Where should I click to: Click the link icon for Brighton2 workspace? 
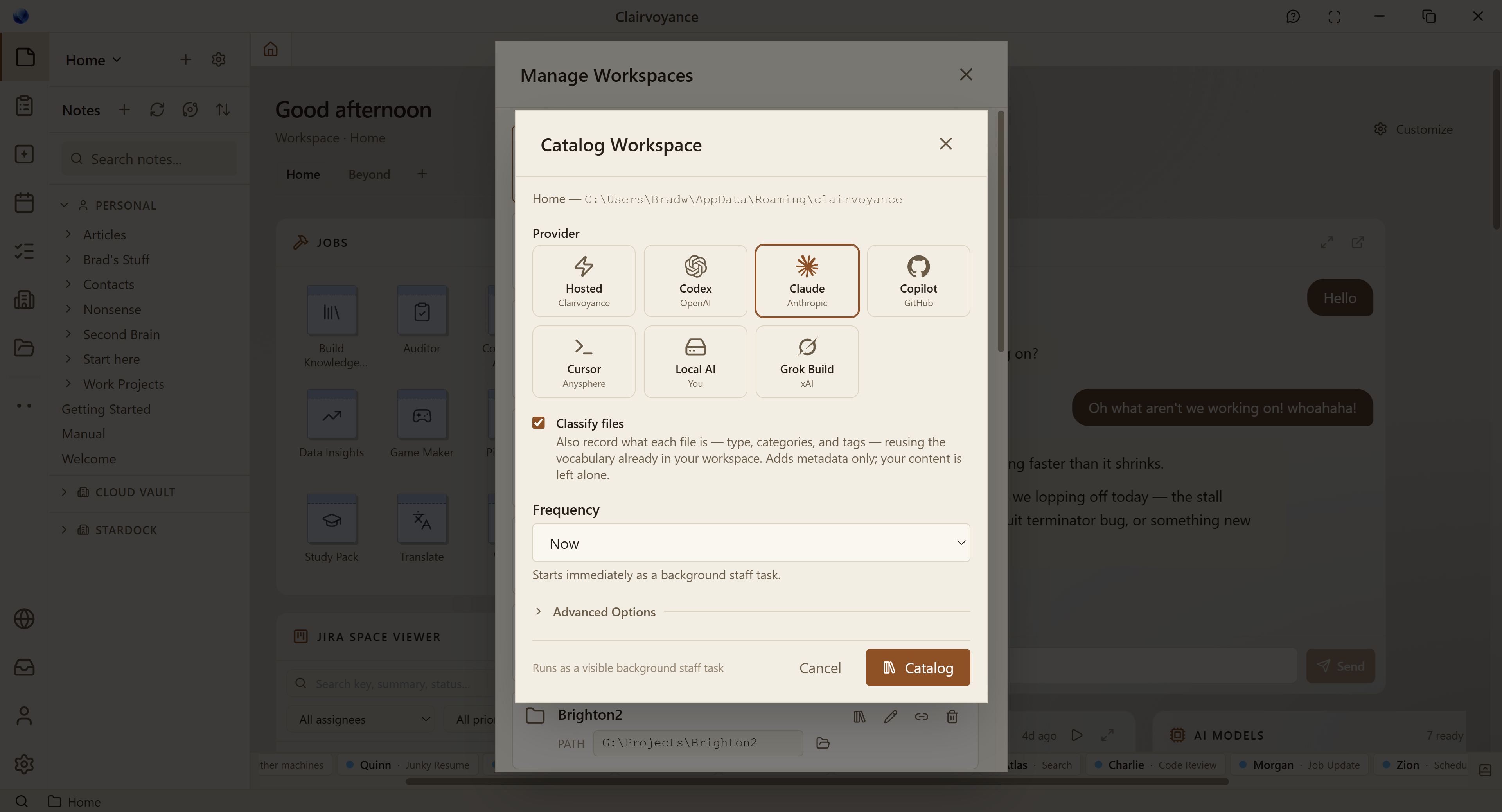coord(921,717)
